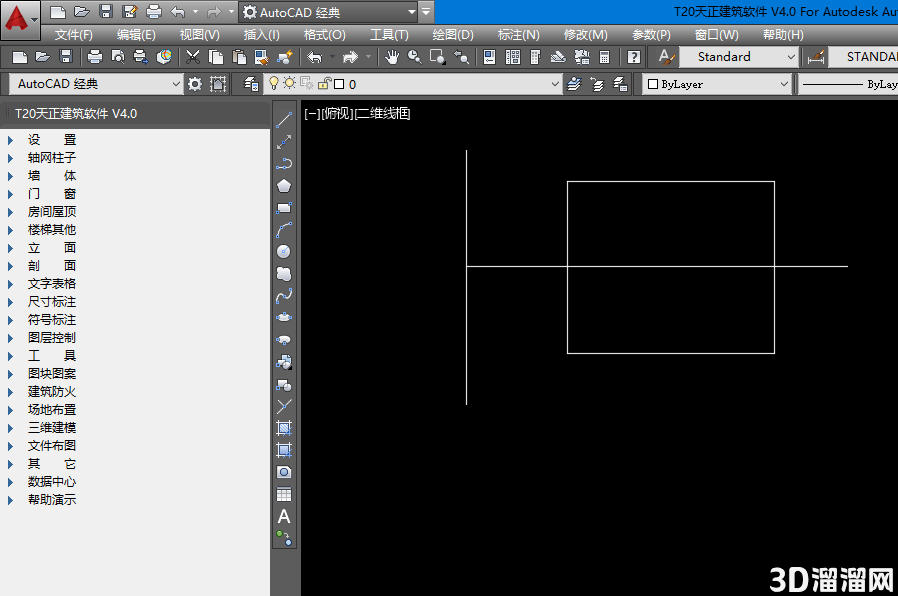Viewport: 898px width, 596px height.
Task: Open the Undo history dropdown arrow
Action: [x=332, y=57]
